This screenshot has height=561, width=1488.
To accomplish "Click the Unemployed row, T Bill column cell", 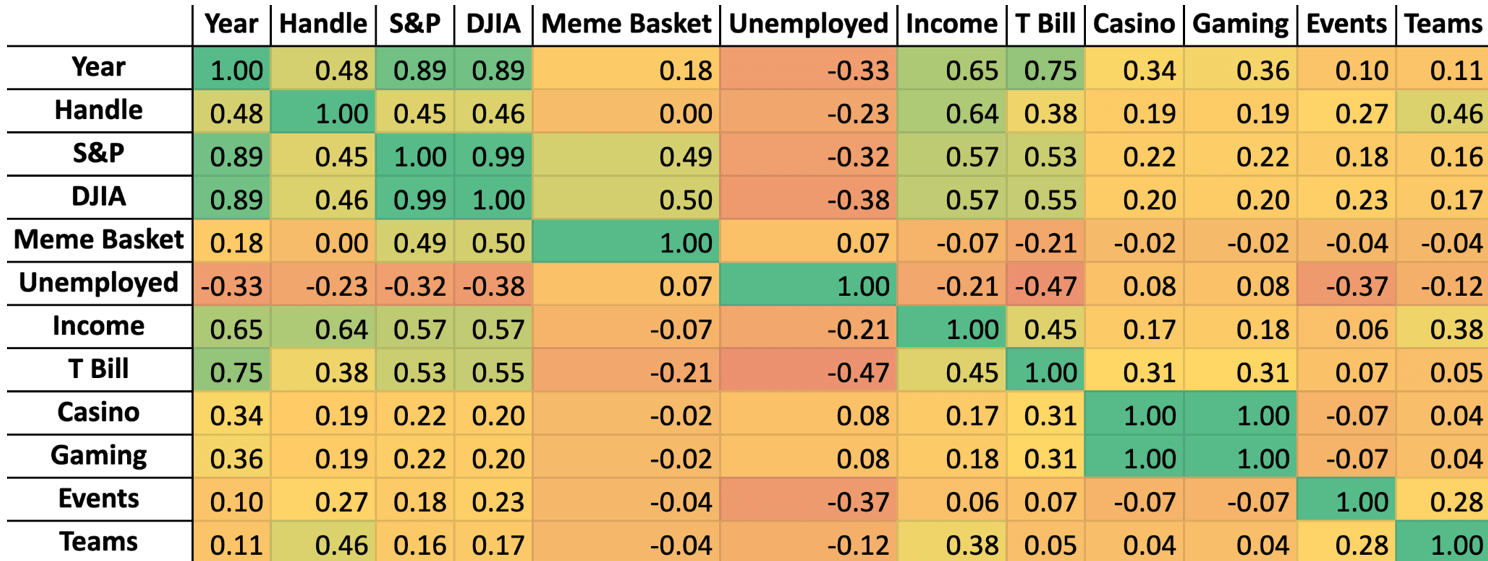I will pyautogui.click(x=1044, y=287).
